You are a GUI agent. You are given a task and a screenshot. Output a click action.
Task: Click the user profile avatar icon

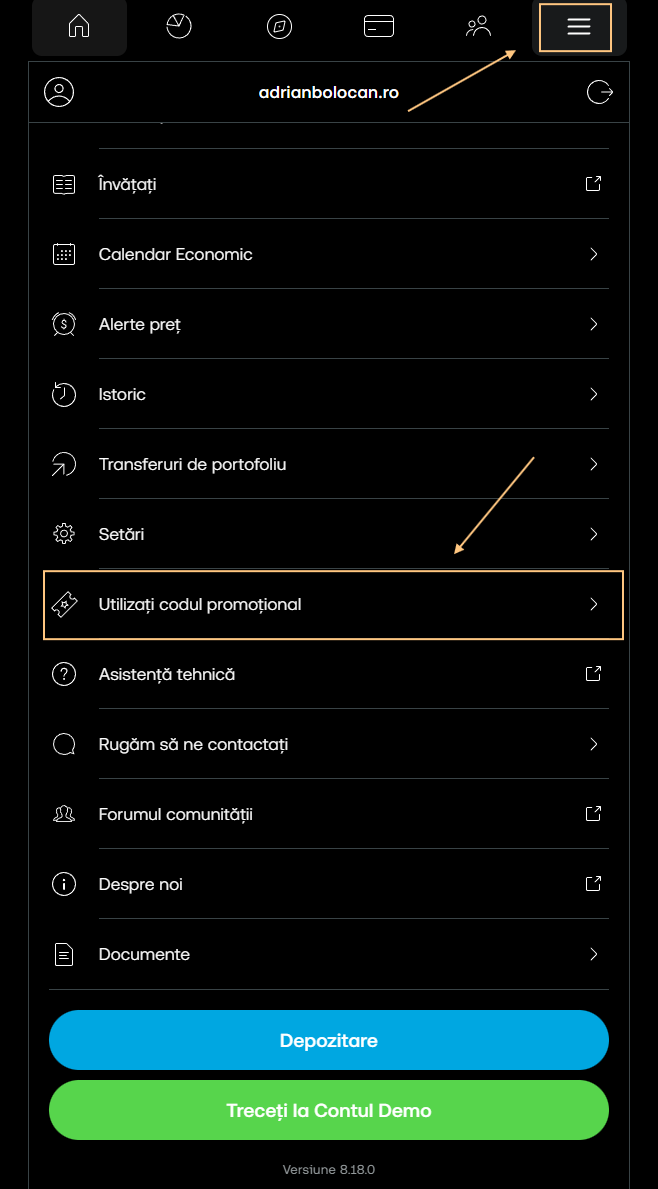tap(59, 92)
